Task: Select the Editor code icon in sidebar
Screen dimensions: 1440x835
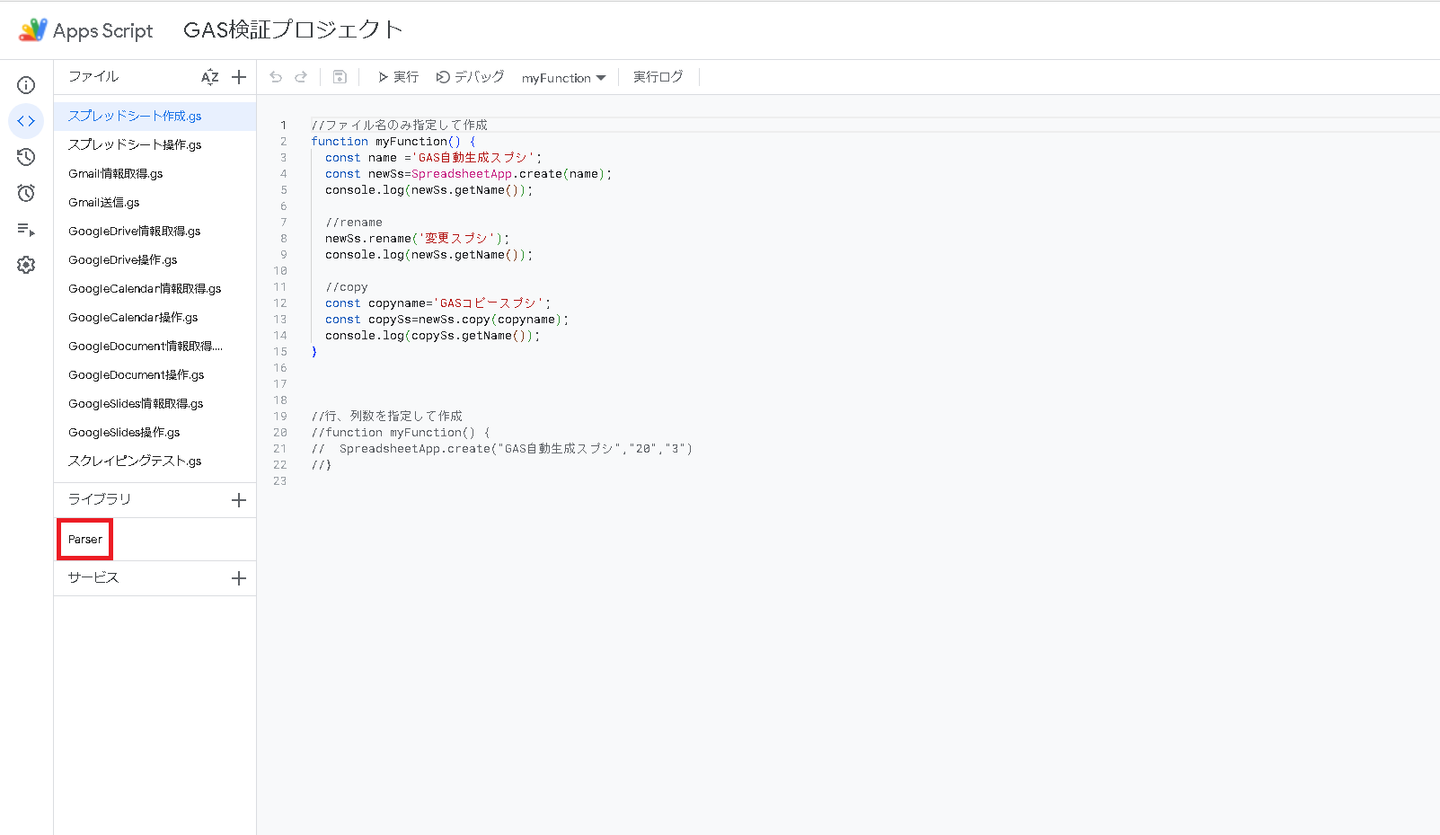Action: (26, 121)
